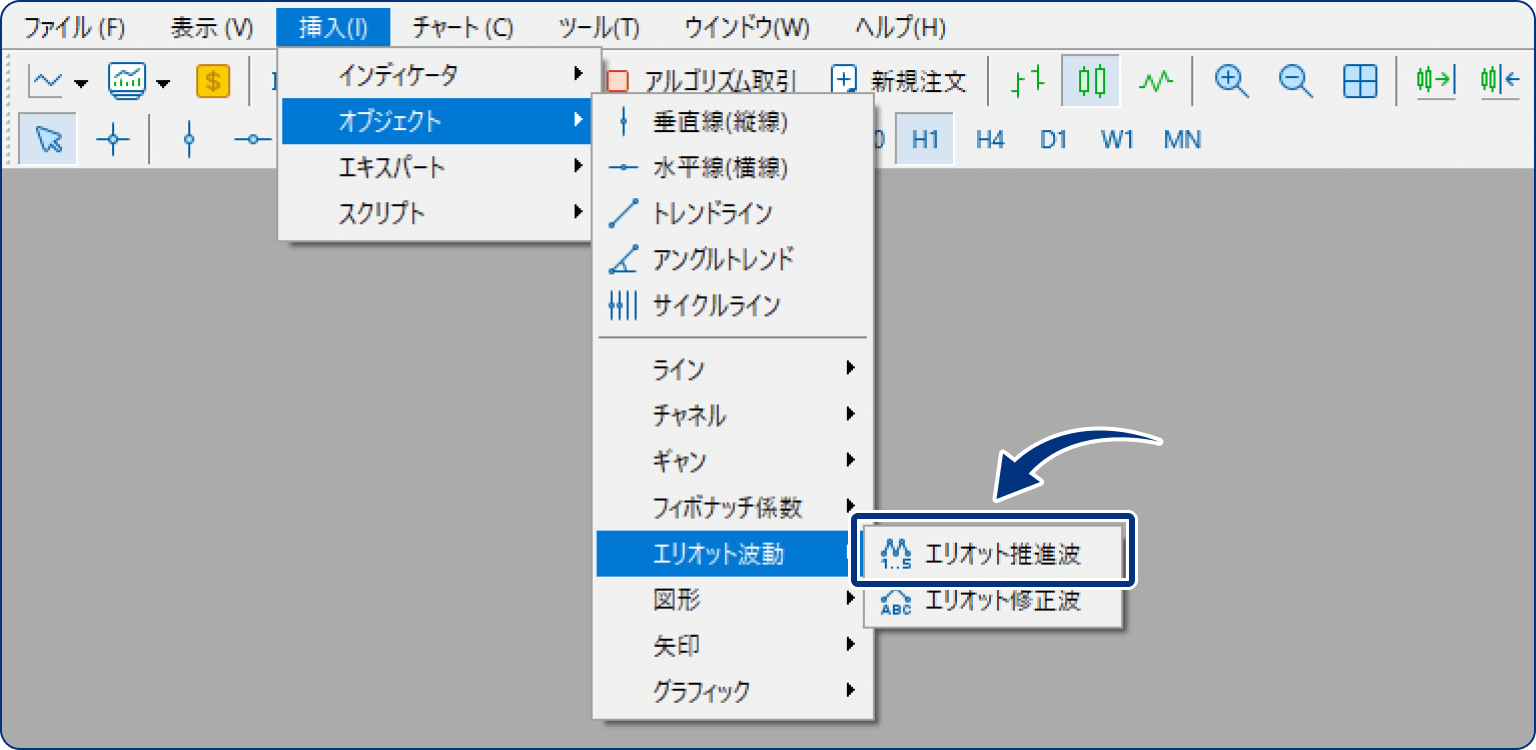Viewport: 1536px width, 750px height.
Task: Expand the ギャン submenu
Action: (733, 461)
